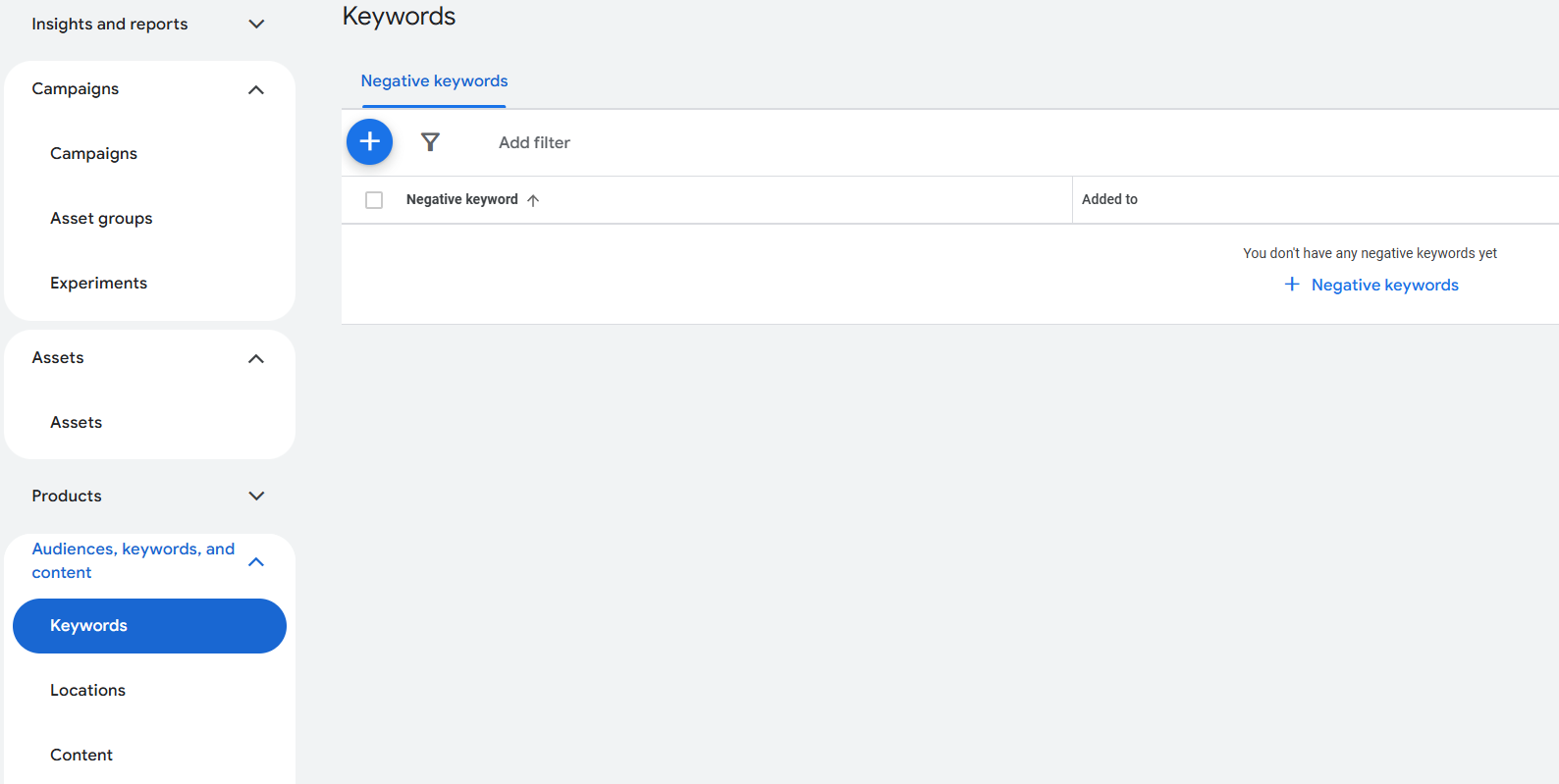The image size is (1559, 784).
Task: Expand the Products section
Action: (256, 497)
